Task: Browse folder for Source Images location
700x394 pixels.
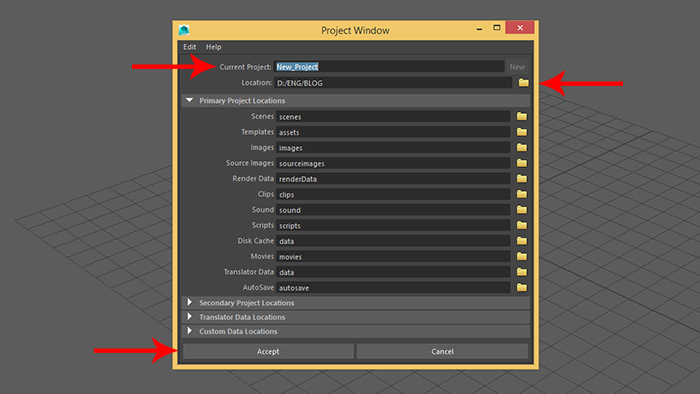Action: pyautogui.click(x=521, y=163)
